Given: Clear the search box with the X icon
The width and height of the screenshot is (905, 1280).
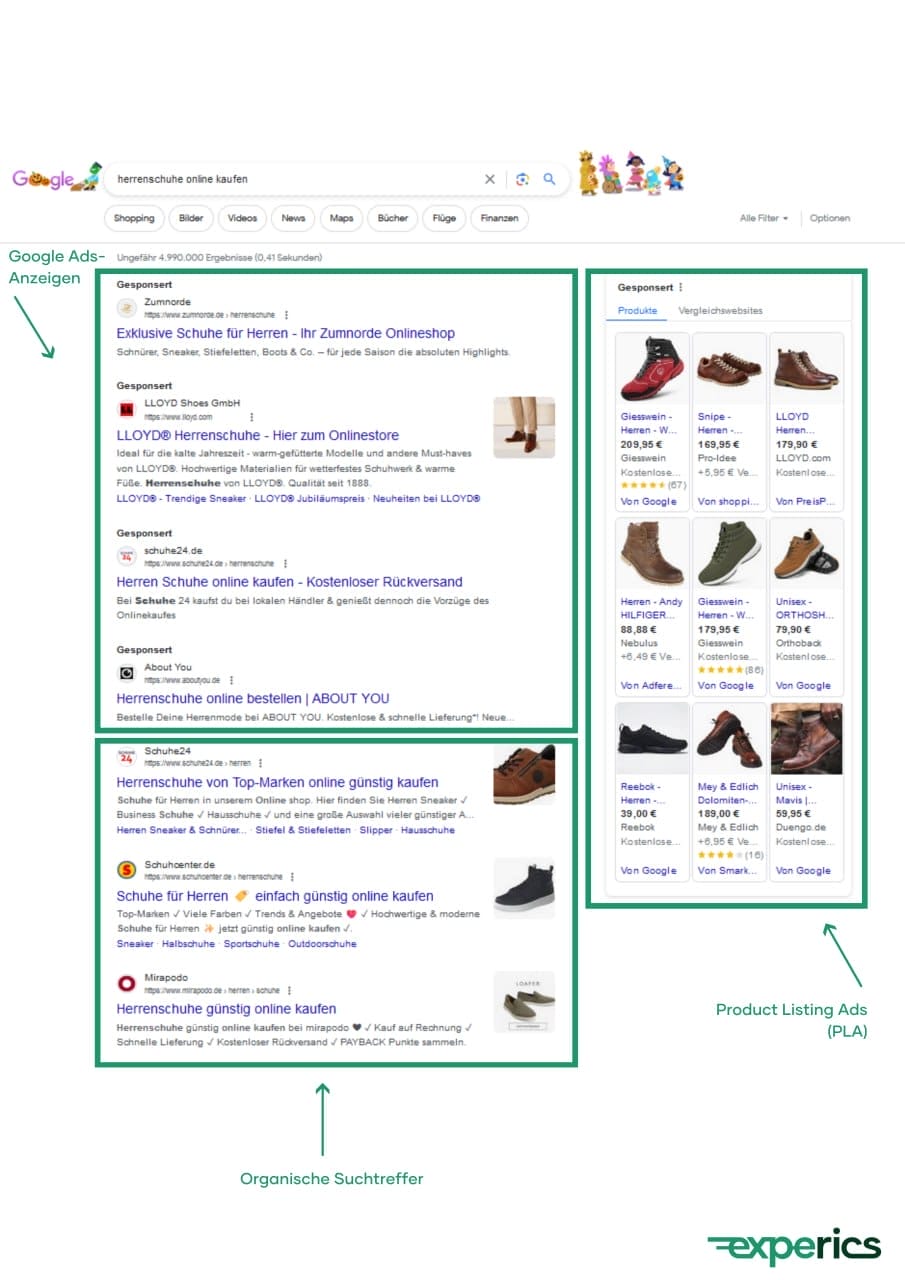Looking at the screenshot, I should pyautogui.click(x=490, y=179).
